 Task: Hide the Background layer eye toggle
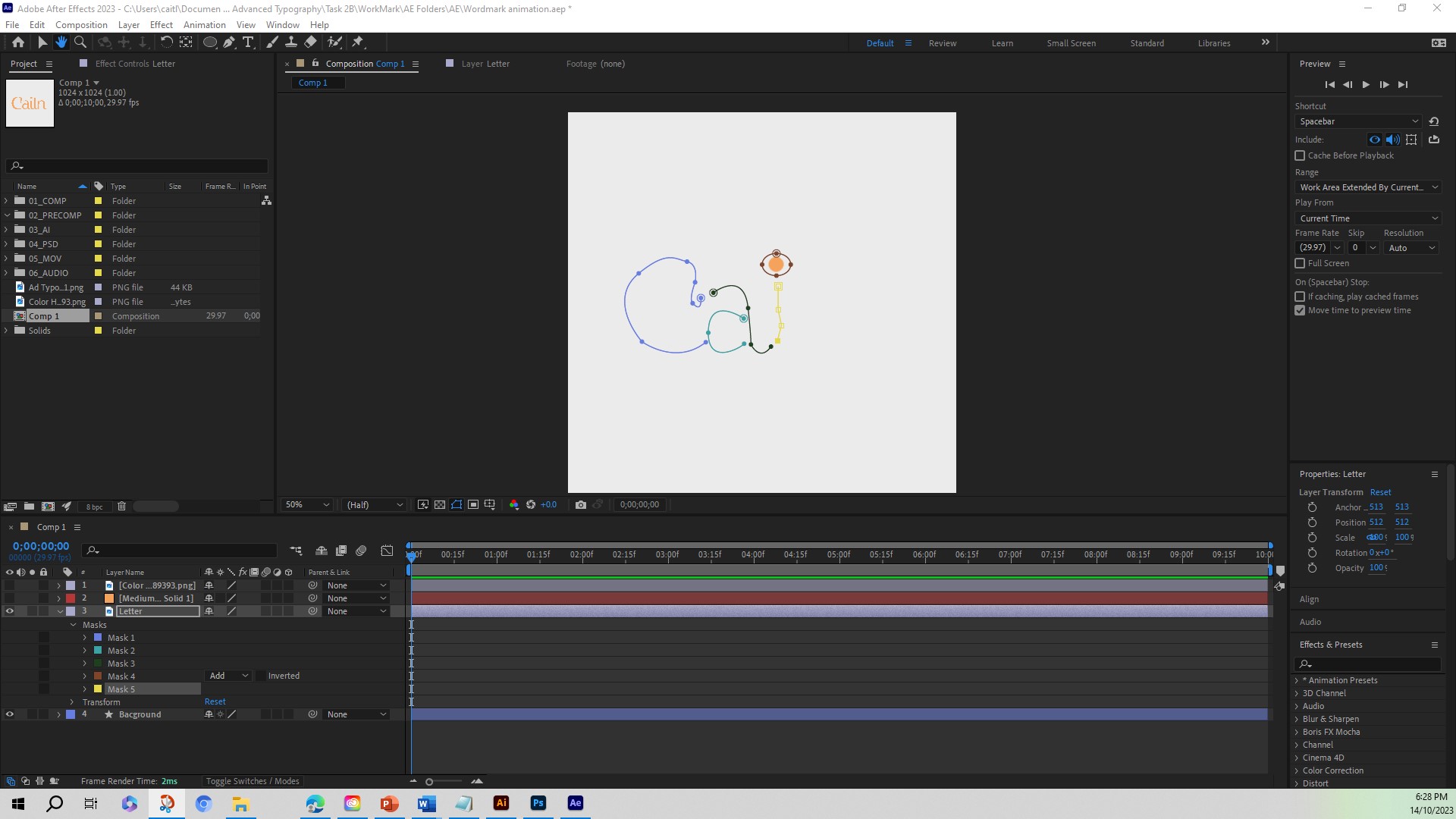[10, 714]
